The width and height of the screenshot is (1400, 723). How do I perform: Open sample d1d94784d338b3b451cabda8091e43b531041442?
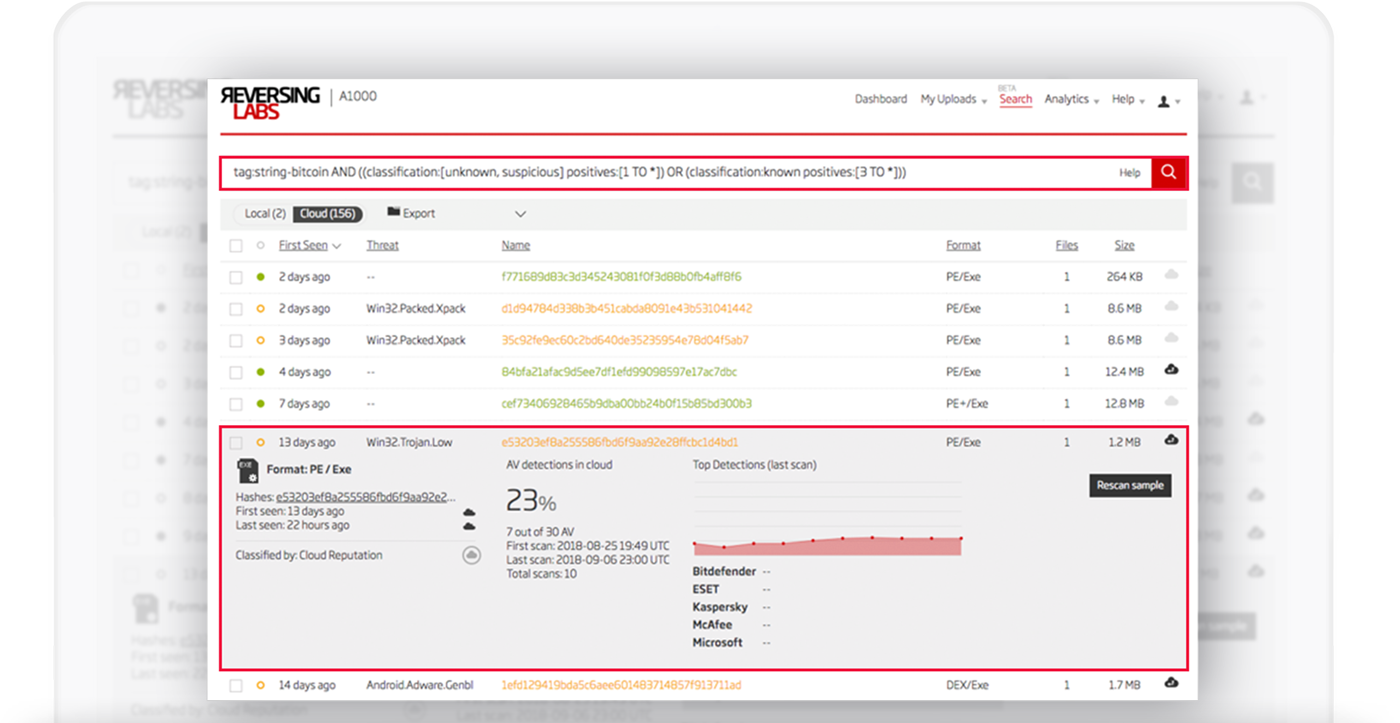627,309
